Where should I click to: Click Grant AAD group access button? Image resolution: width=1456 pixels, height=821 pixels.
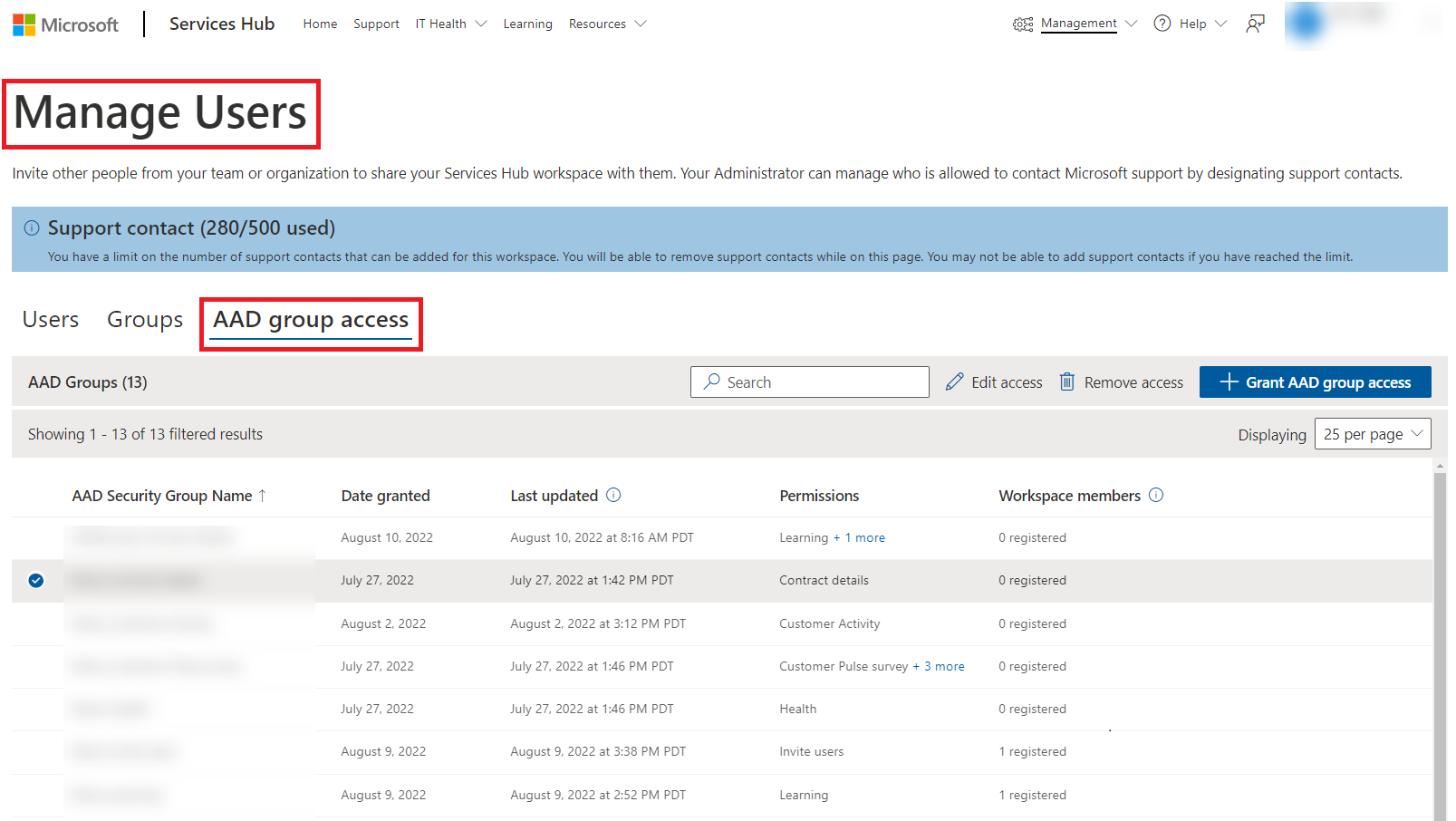pos(1315,382)
